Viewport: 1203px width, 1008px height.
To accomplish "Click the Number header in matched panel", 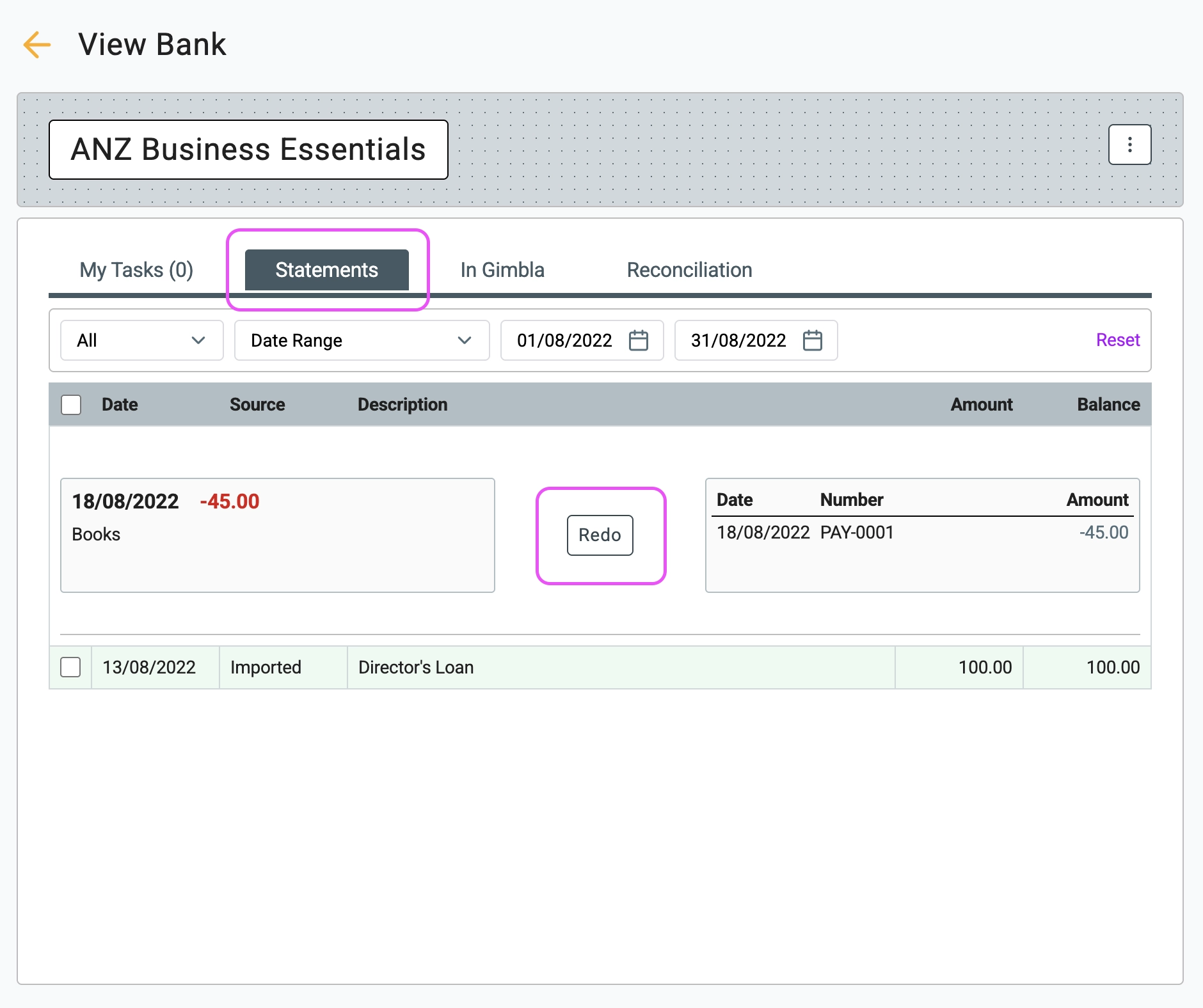I will [x=852, y=500].
